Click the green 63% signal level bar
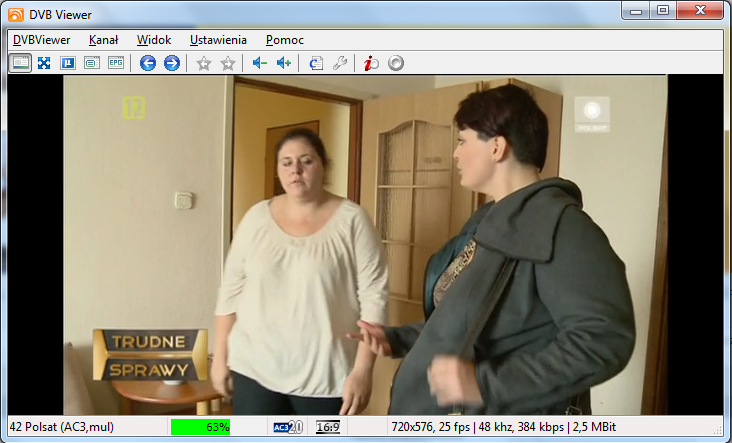This screenshot has height=443, width=732. pyautogui.click(x=201, y=427)
